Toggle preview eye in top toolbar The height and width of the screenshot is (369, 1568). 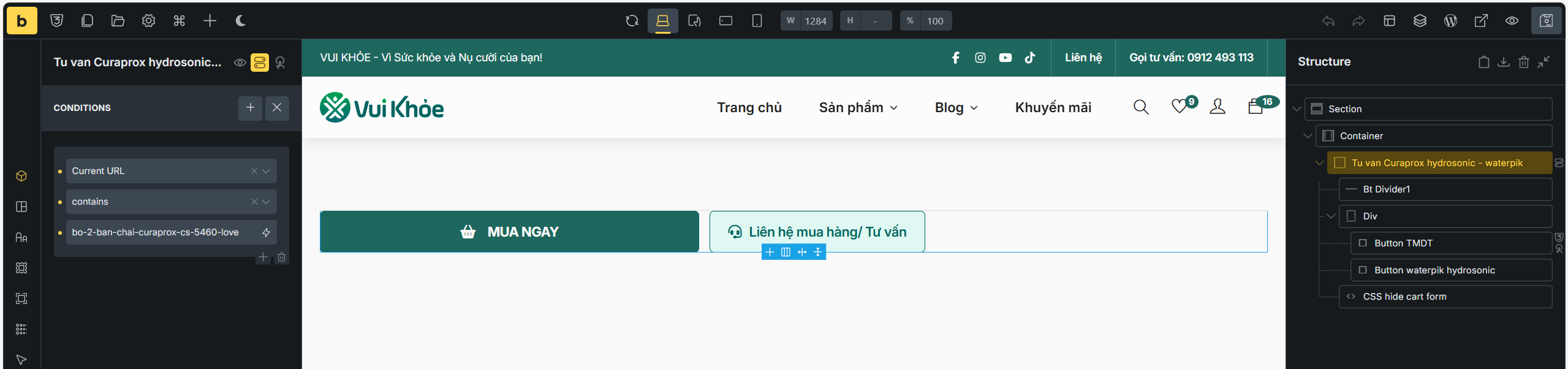tap(1512, 21)
